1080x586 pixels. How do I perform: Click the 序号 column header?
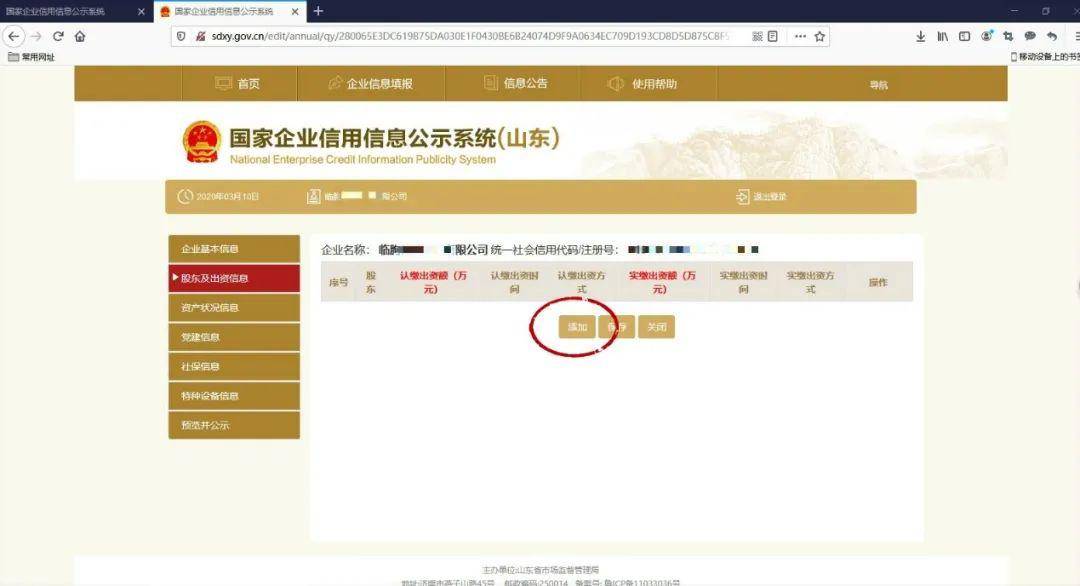coord(338,282)
